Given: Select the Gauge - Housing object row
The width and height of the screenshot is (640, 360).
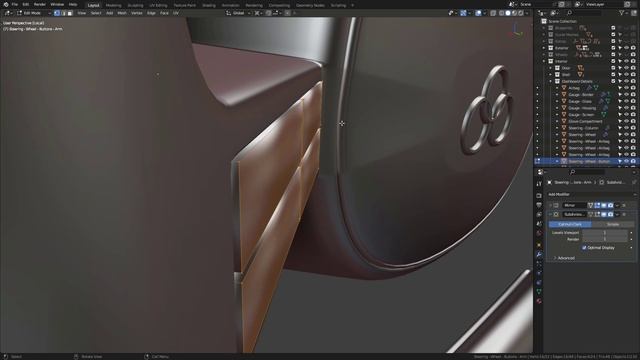Looking at the screenshot, I should [582, 108].
